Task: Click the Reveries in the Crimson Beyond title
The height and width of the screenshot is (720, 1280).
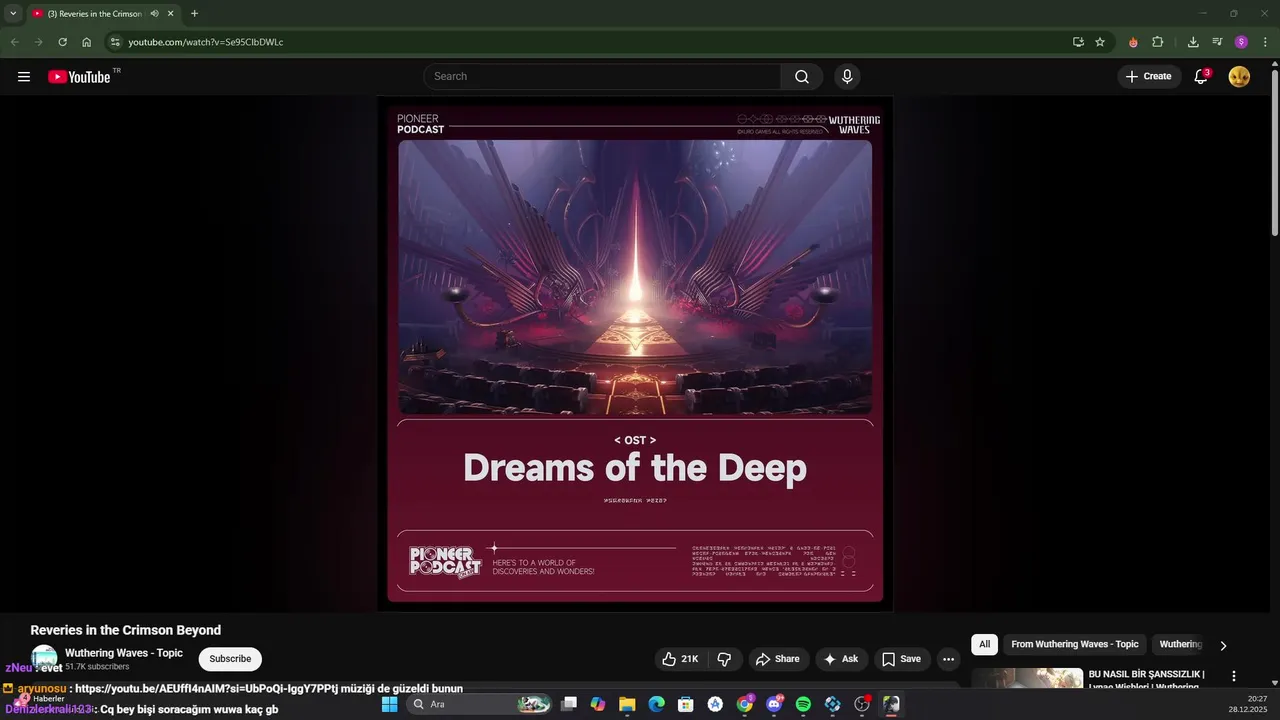Action: point(126,630)
